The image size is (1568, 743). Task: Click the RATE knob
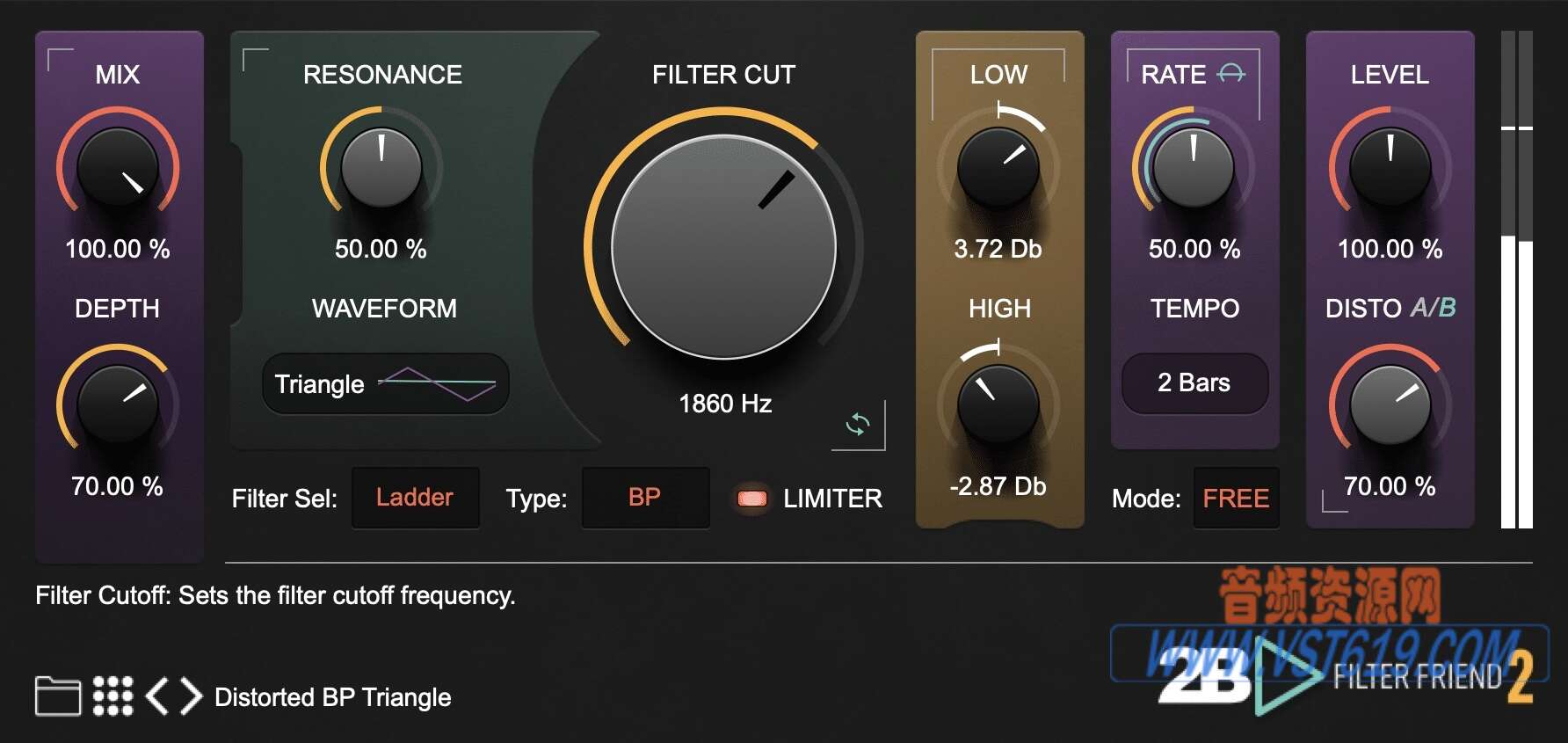(1194, 168)
